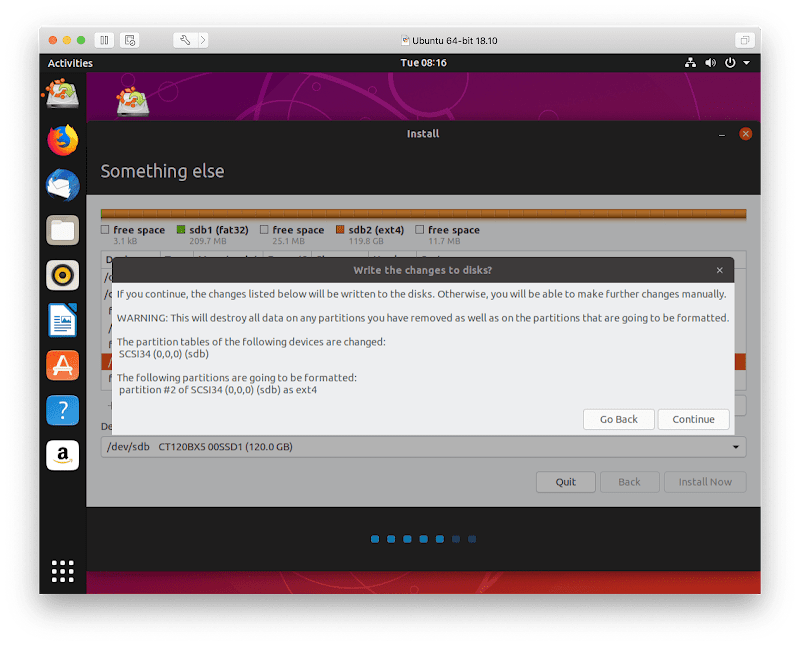Image resolution: width=800 pixels, height=646 pixels.
Task: Open the network status icon in top bar
Action: tap(690, 63)
